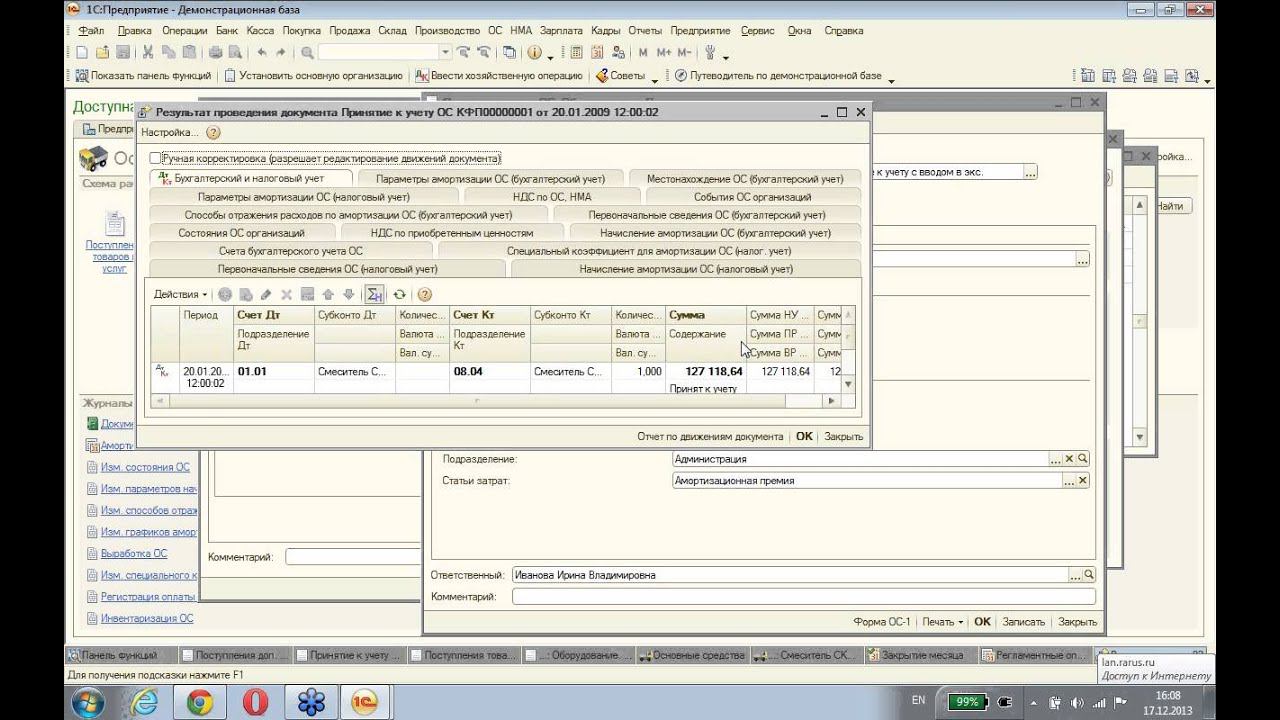Click Ввести хозяйственную операцию toolbar button
The image size is (1280, 720).
point(499,76)
